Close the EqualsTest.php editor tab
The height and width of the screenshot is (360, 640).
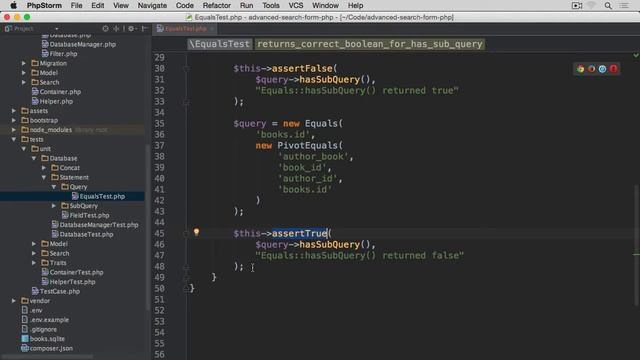pos(212,29)
